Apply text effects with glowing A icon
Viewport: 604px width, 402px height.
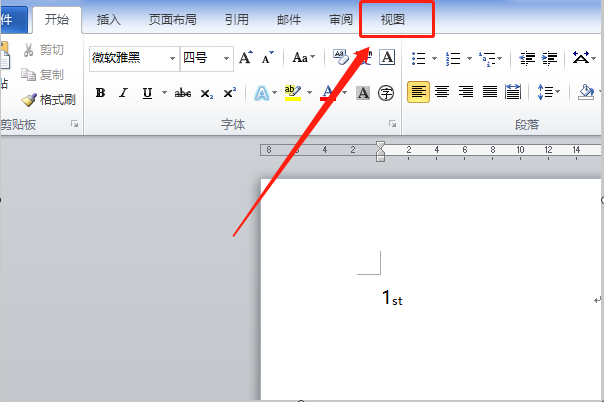[262, 93]
